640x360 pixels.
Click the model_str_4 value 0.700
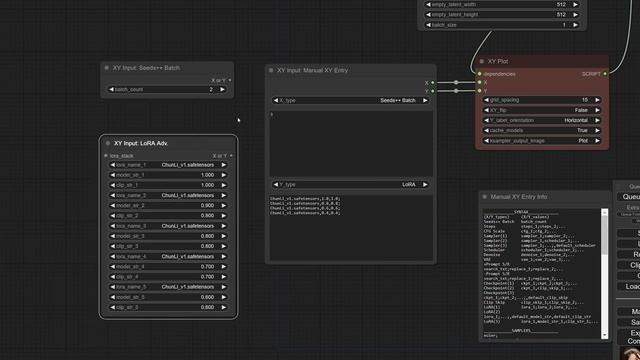207,267
